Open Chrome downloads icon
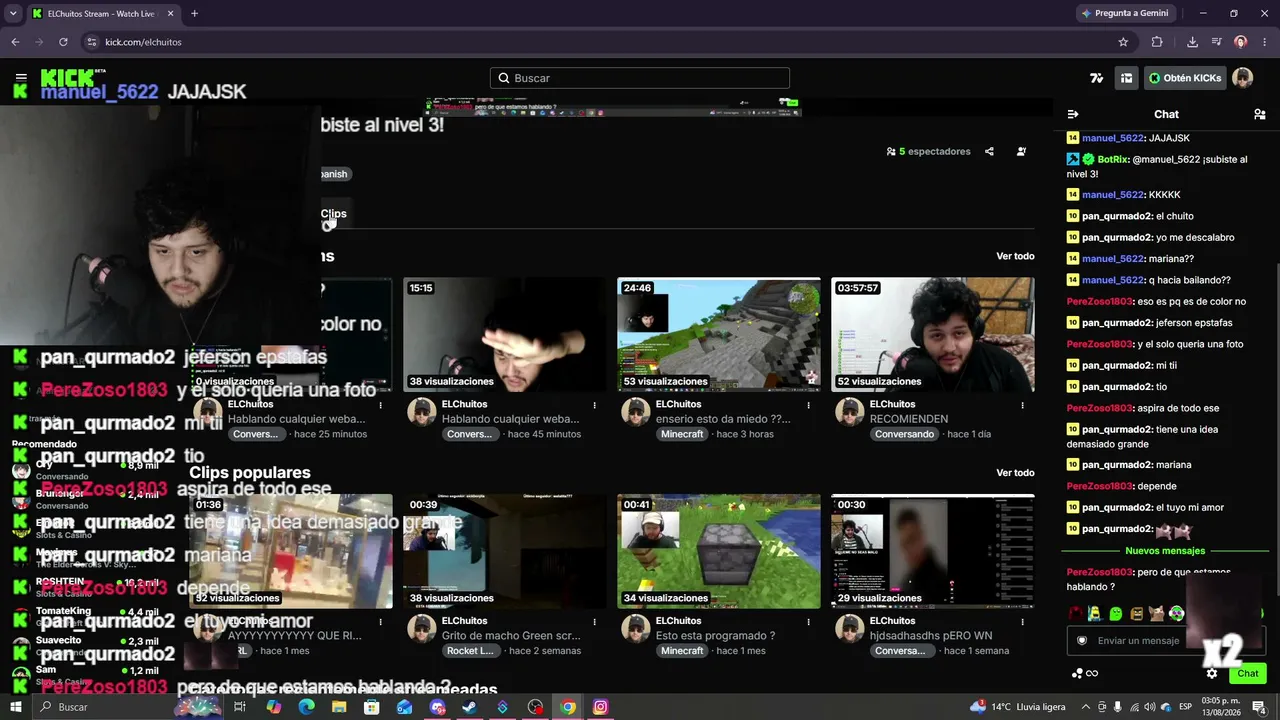 coord(1192,42)
